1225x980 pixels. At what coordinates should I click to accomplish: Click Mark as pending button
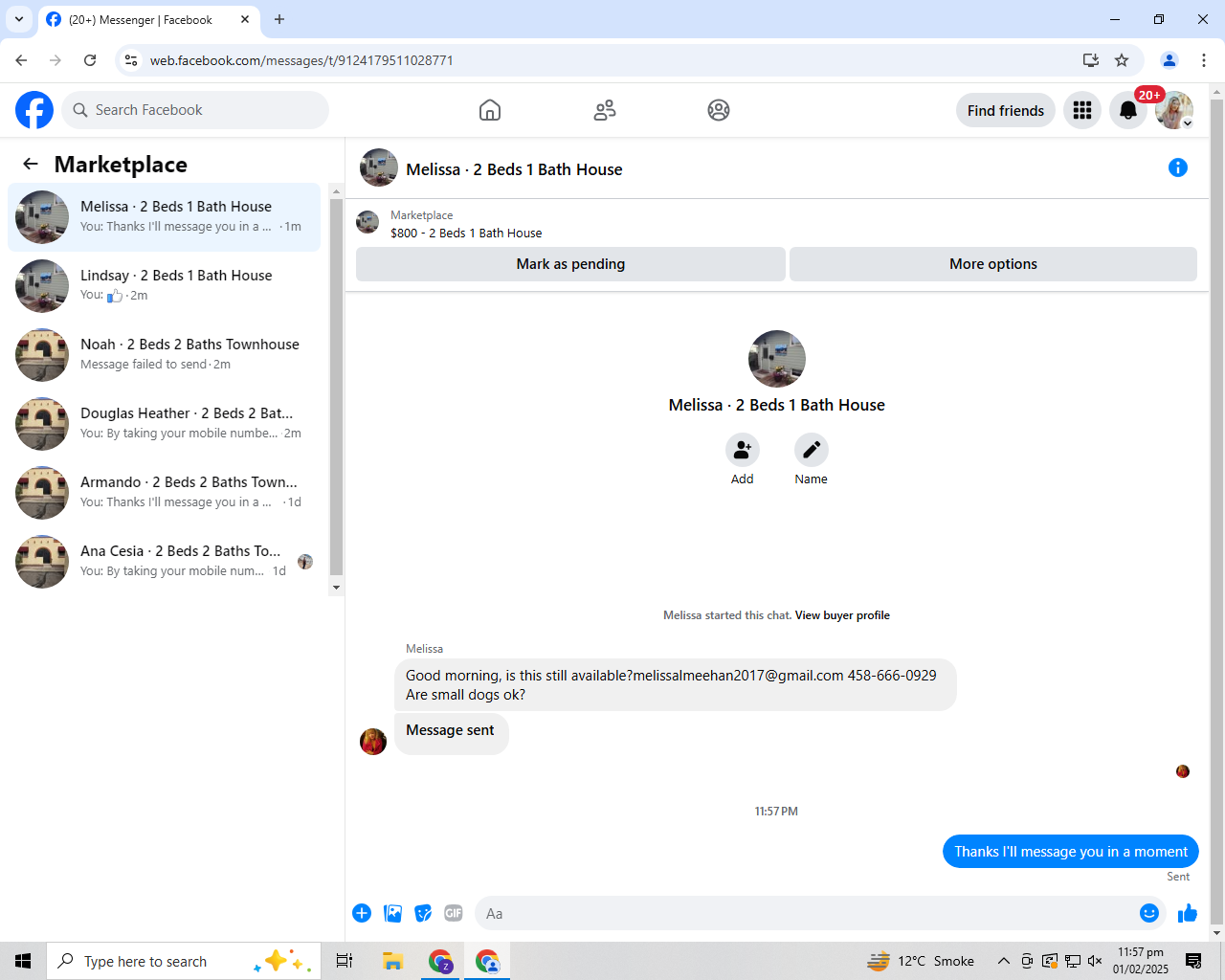[570, 264]
